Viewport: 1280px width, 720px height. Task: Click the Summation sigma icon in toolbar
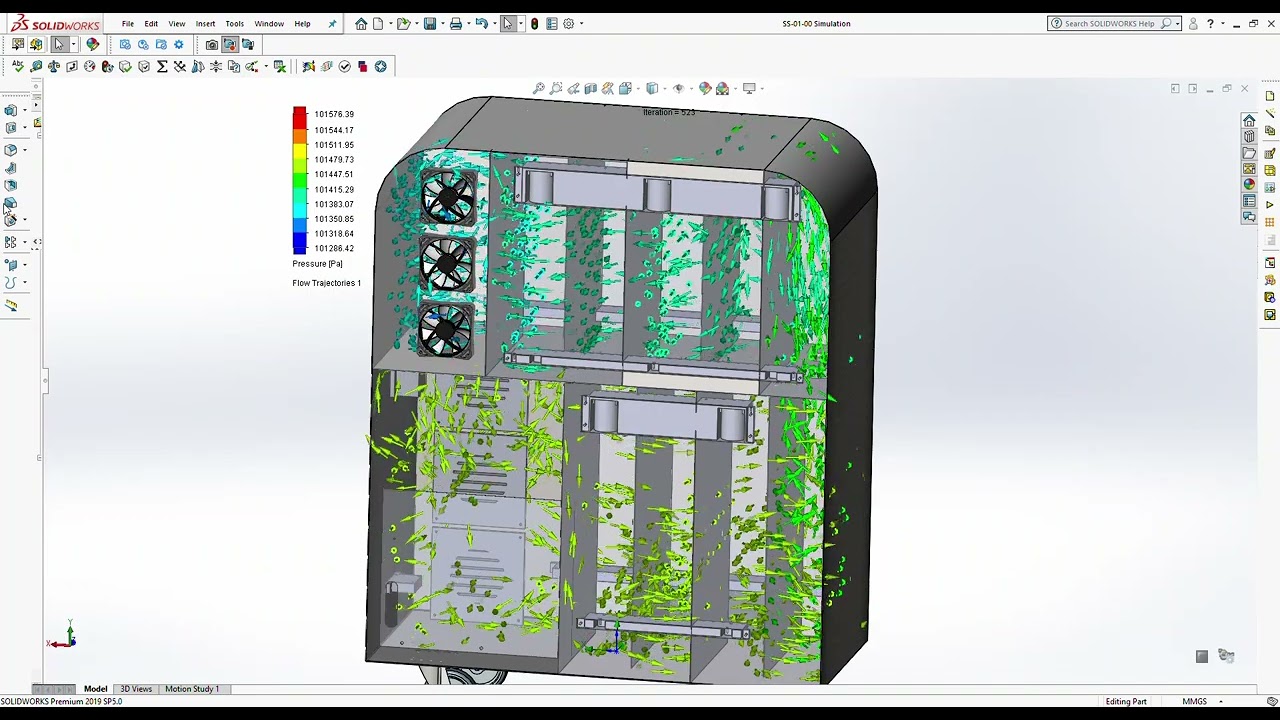point(162,66)
